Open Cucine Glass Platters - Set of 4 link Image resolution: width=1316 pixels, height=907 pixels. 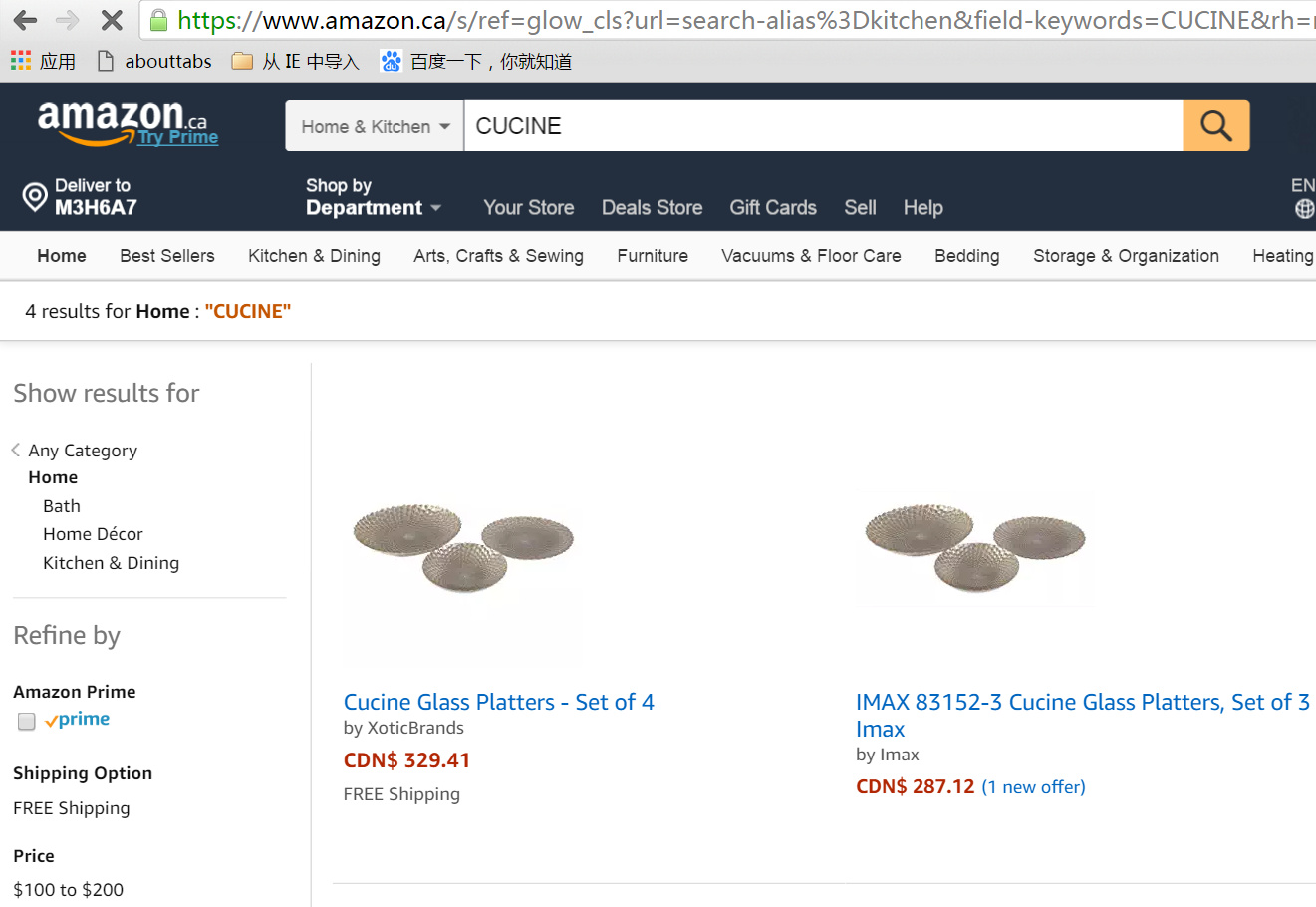[x=498, y=702]
